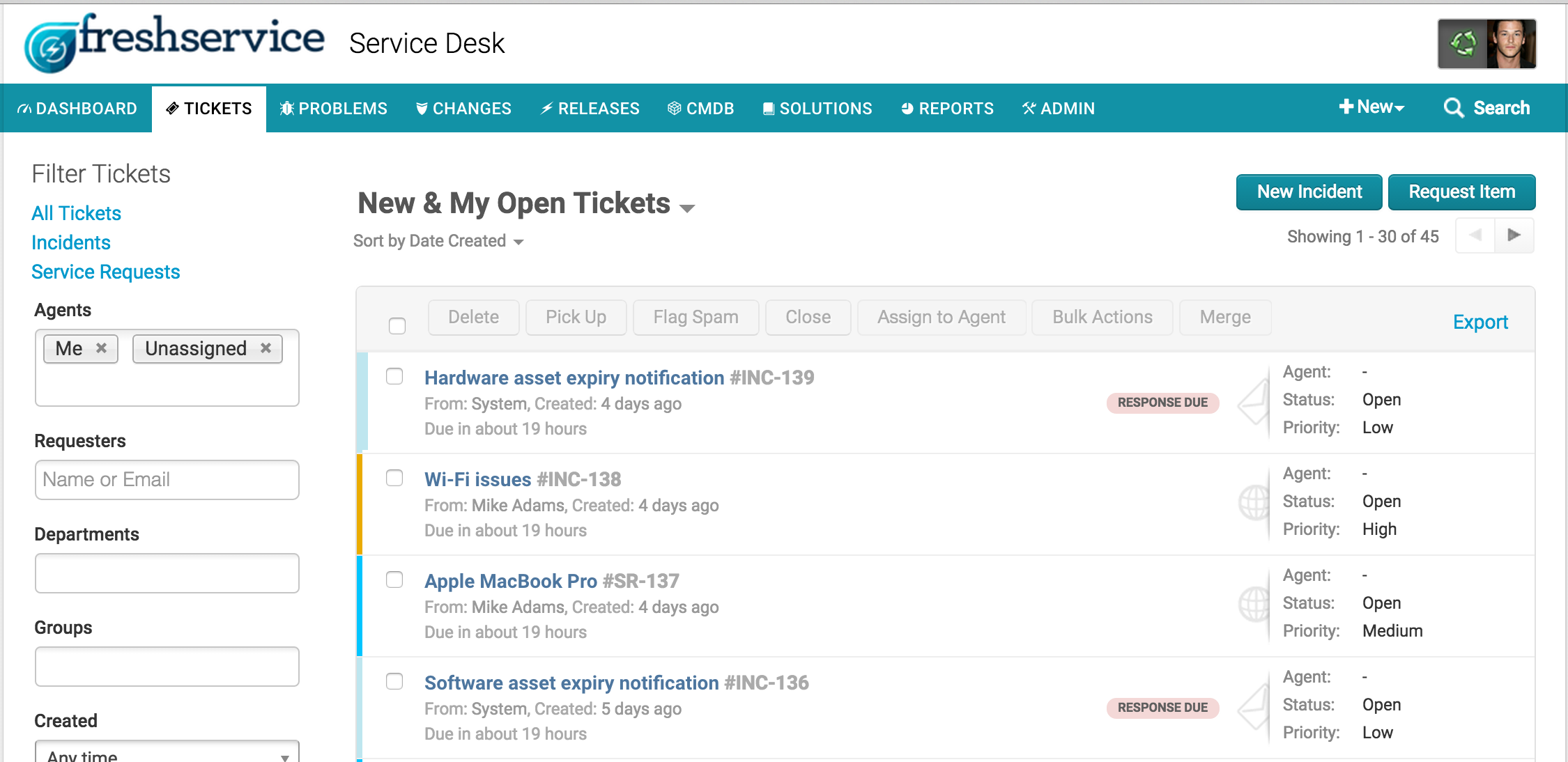This screenshot has height=762, width=1568.
Task: Click the plus icon next to New
Action: [1346, 107]
